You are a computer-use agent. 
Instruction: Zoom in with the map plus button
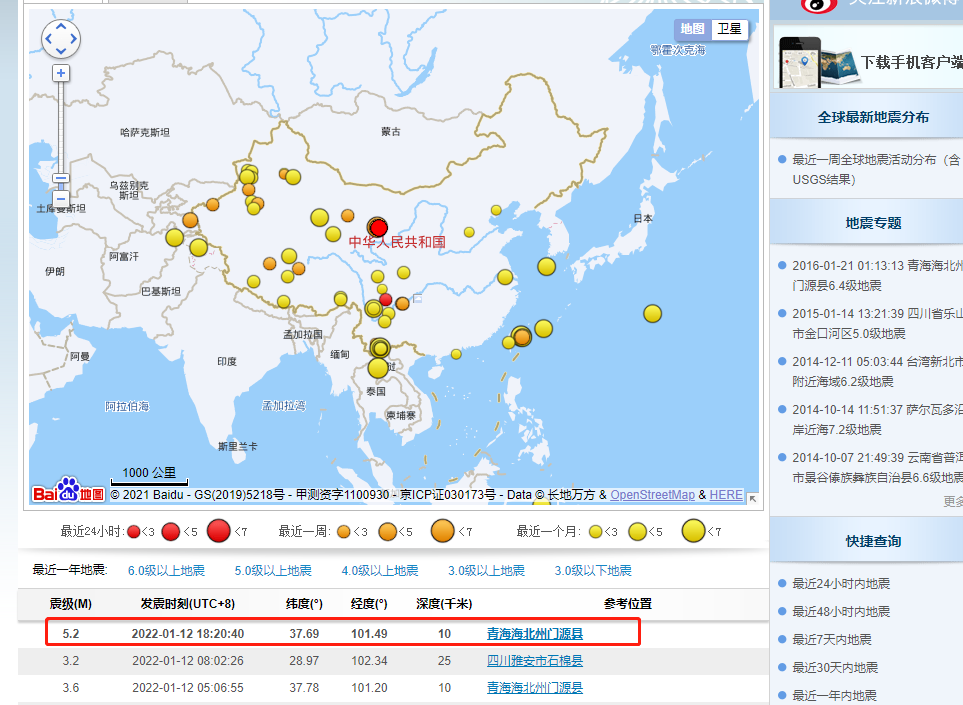[61, 73]
